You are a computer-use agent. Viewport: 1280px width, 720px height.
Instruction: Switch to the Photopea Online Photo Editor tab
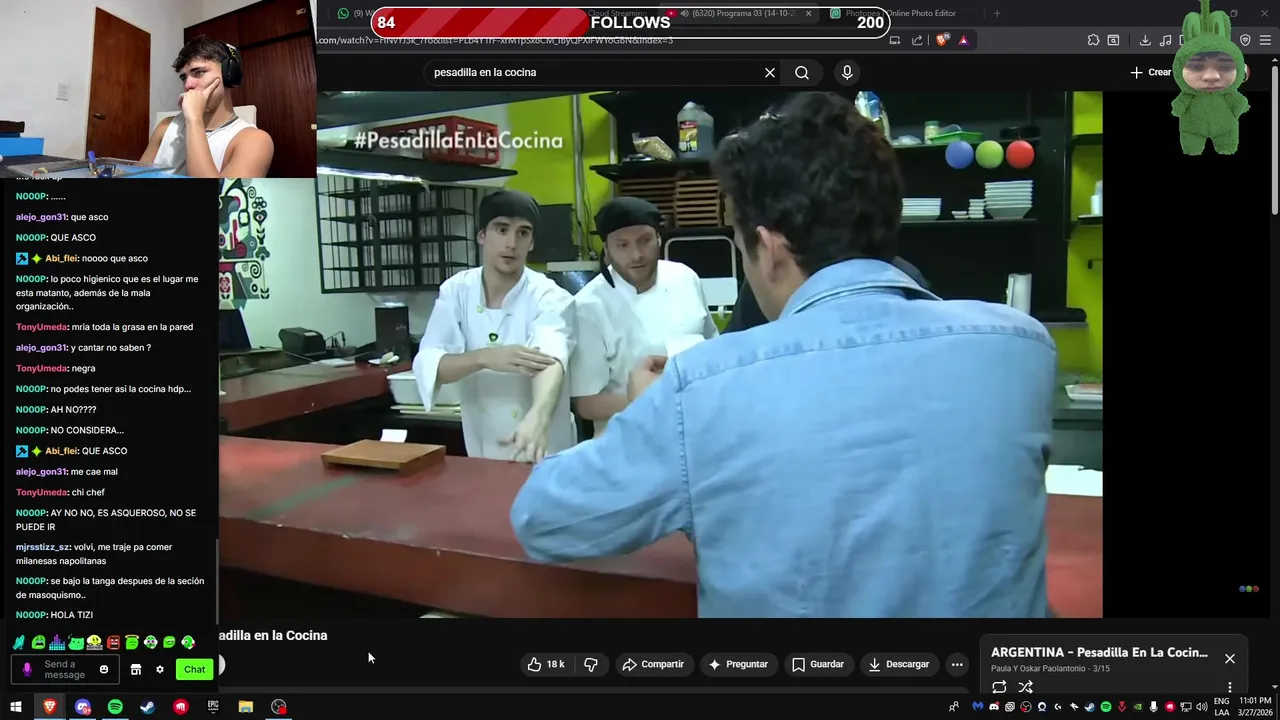coord(895,13)
